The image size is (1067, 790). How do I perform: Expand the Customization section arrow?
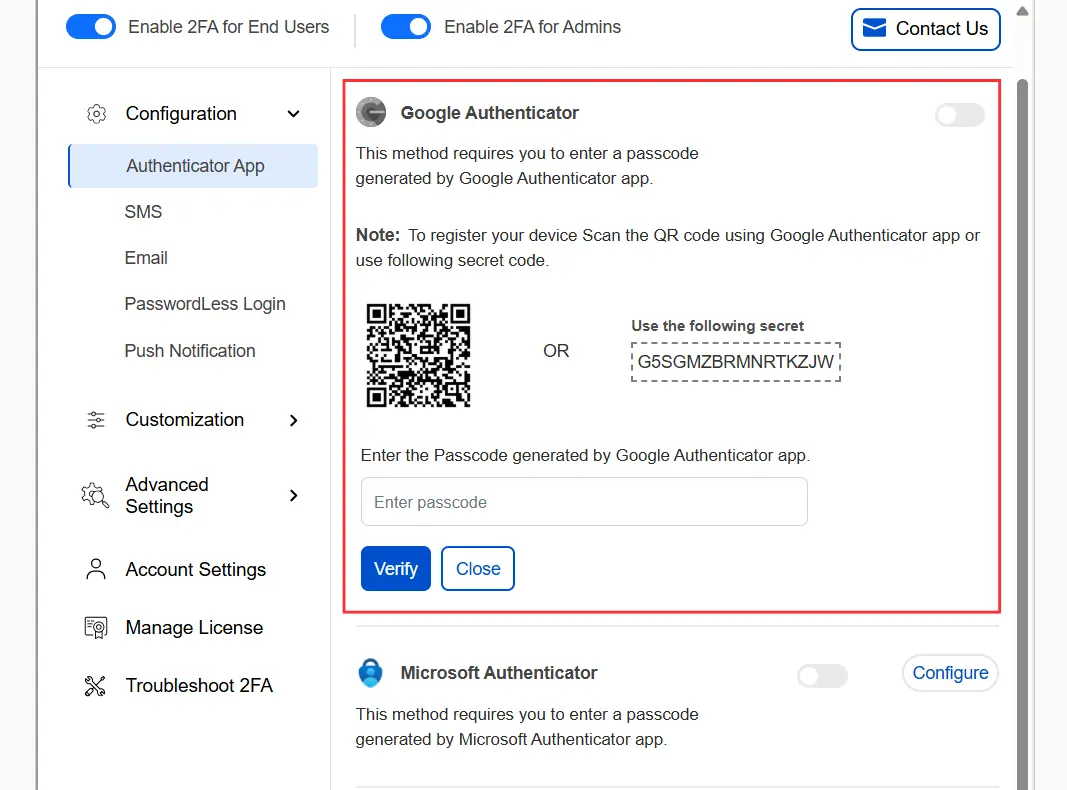[x=293, y=421]
